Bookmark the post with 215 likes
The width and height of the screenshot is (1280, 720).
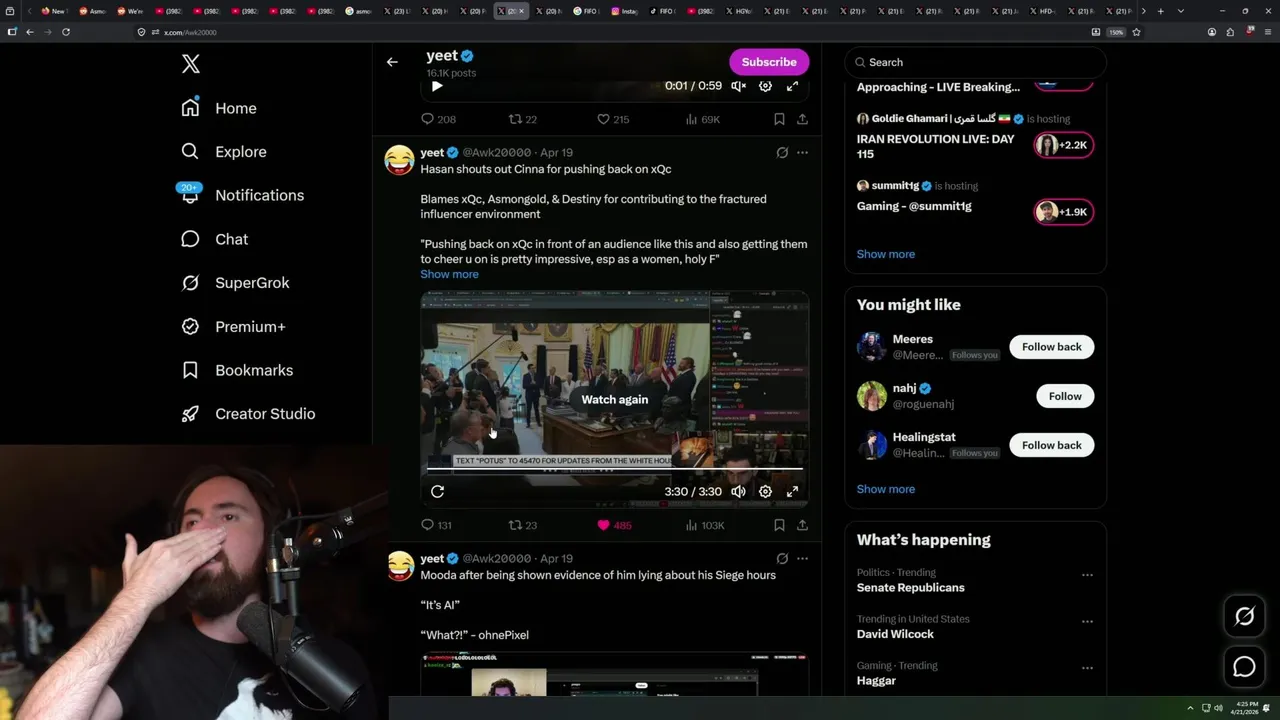click(779, 119)
